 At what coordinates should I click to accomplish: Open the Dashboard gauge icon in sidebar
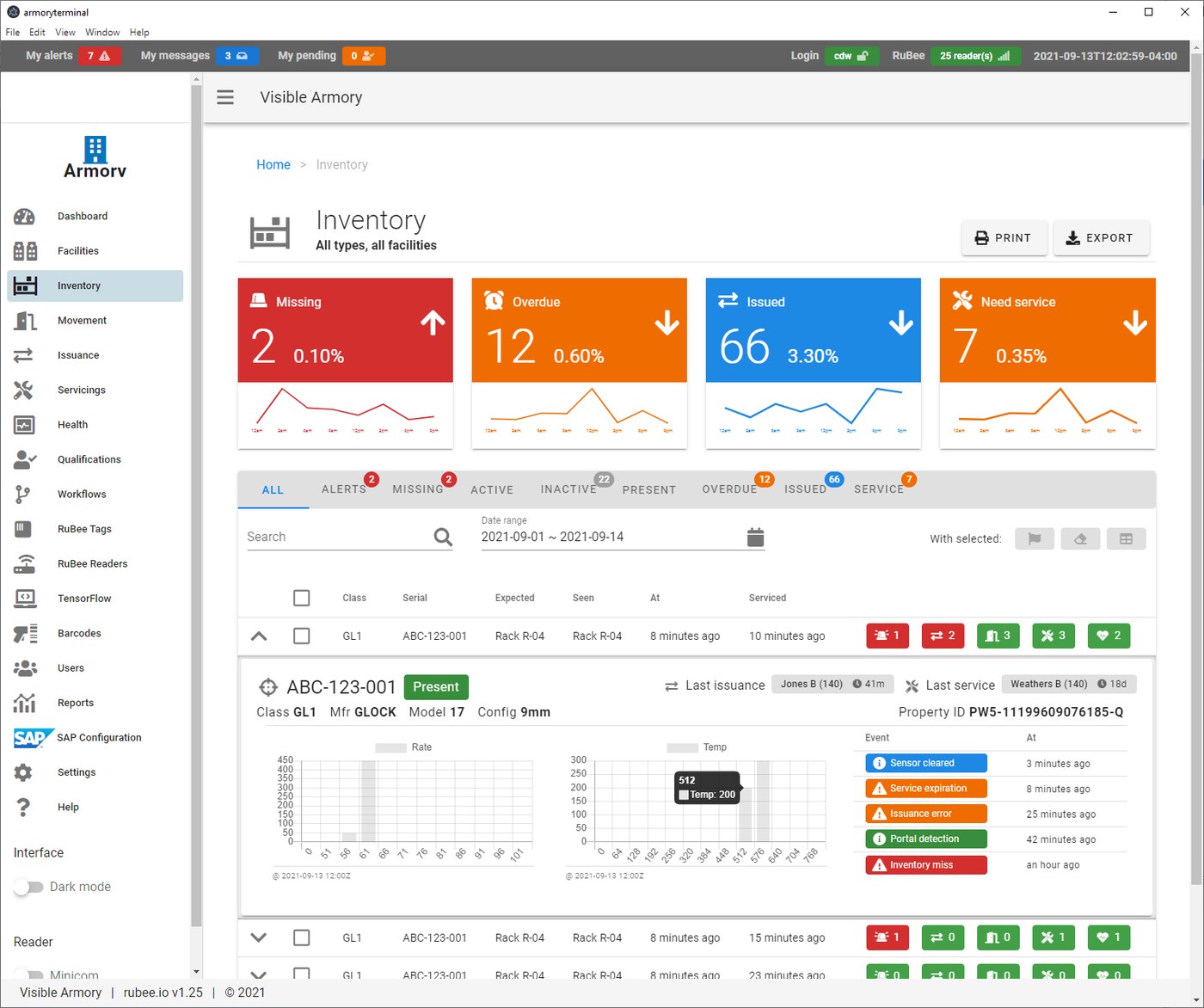pyautogui.click(x=24, y=217)
